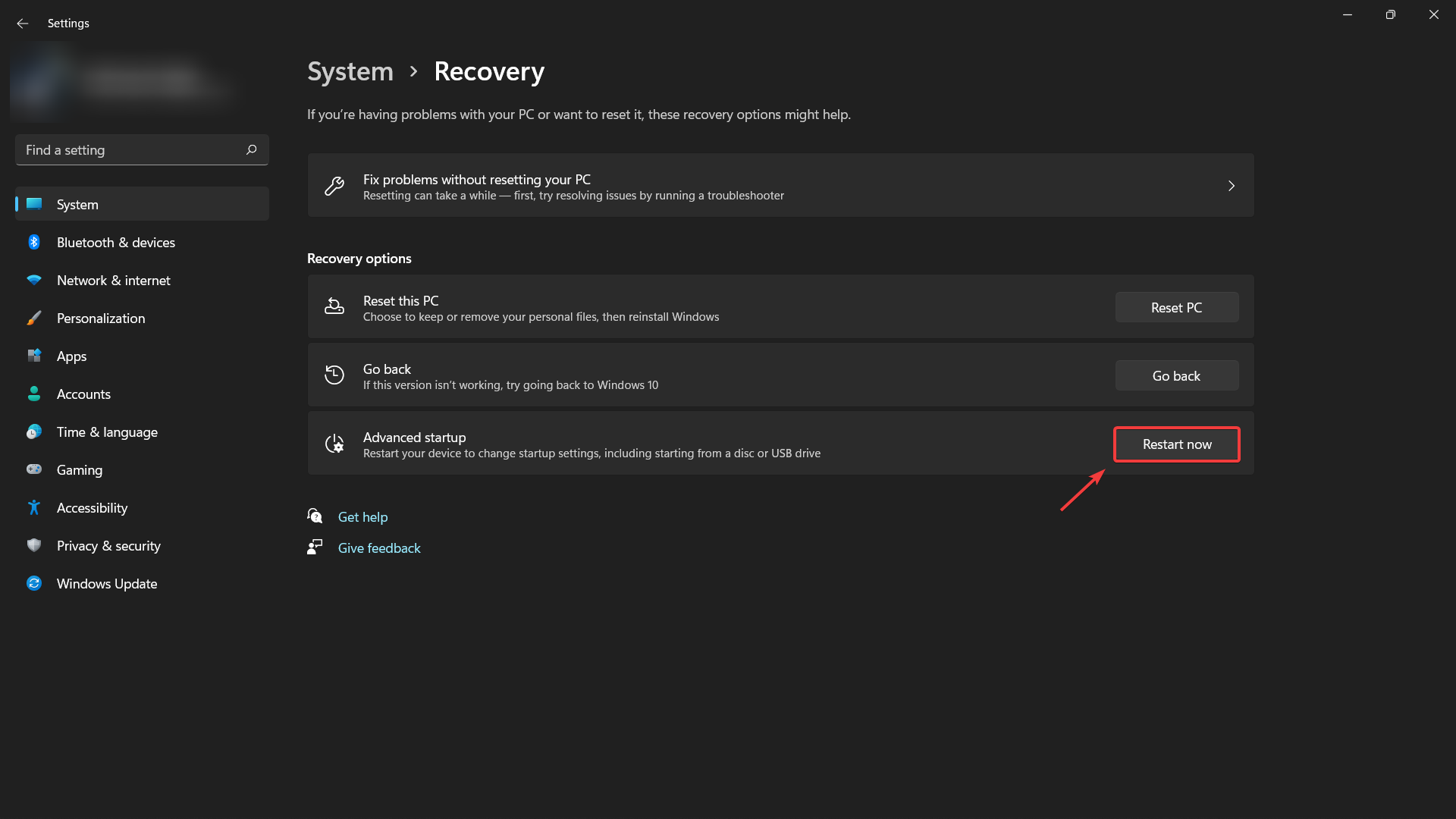Viewport: 1456px width, 819px height.
Task: Go to the Accounts settings section
Action: coord(83,394)
